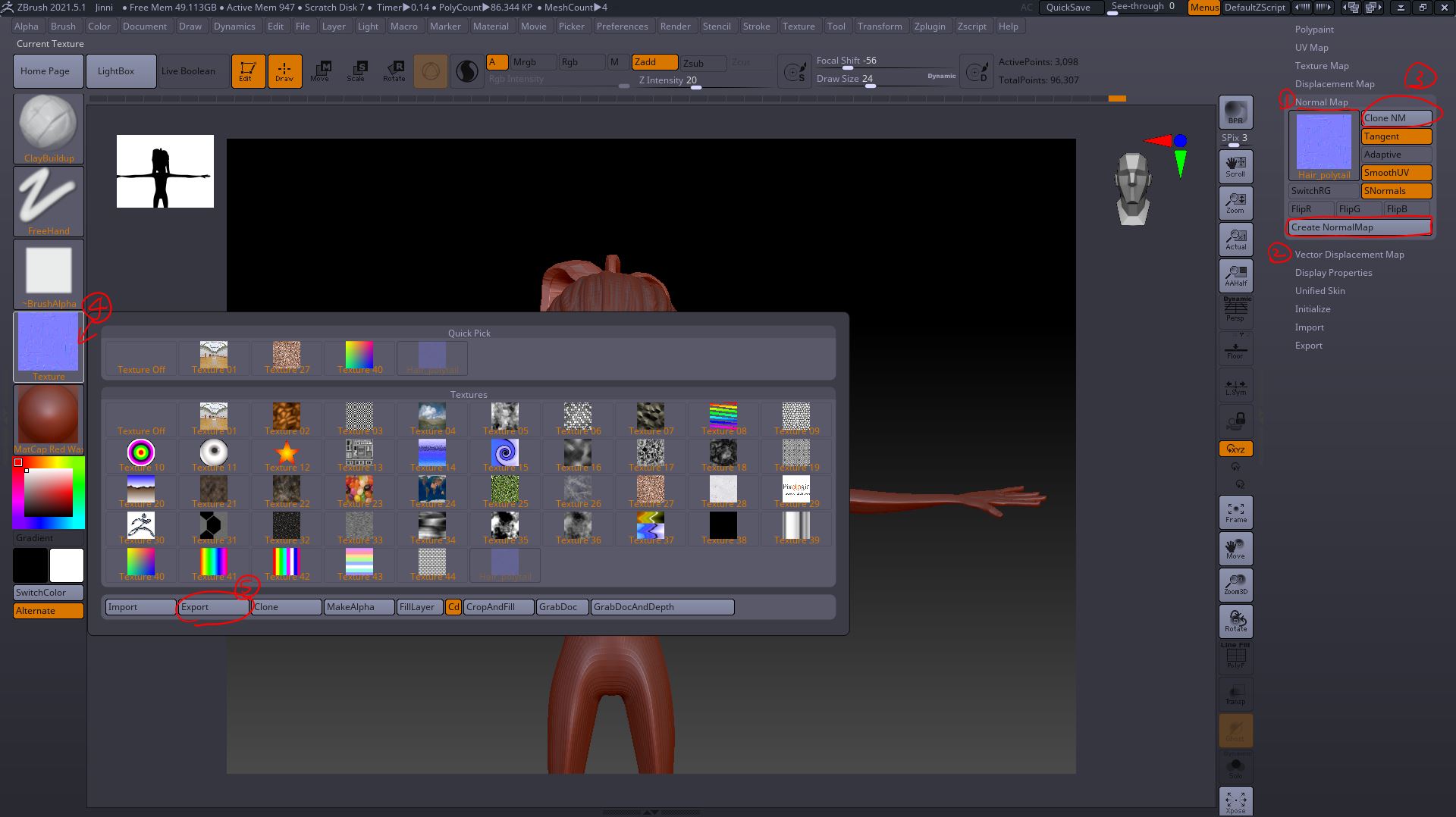This screenshot has height=817, width=1456.
Task: Enable SNormals in the Normal Map panel
Action: [1395, 190]
